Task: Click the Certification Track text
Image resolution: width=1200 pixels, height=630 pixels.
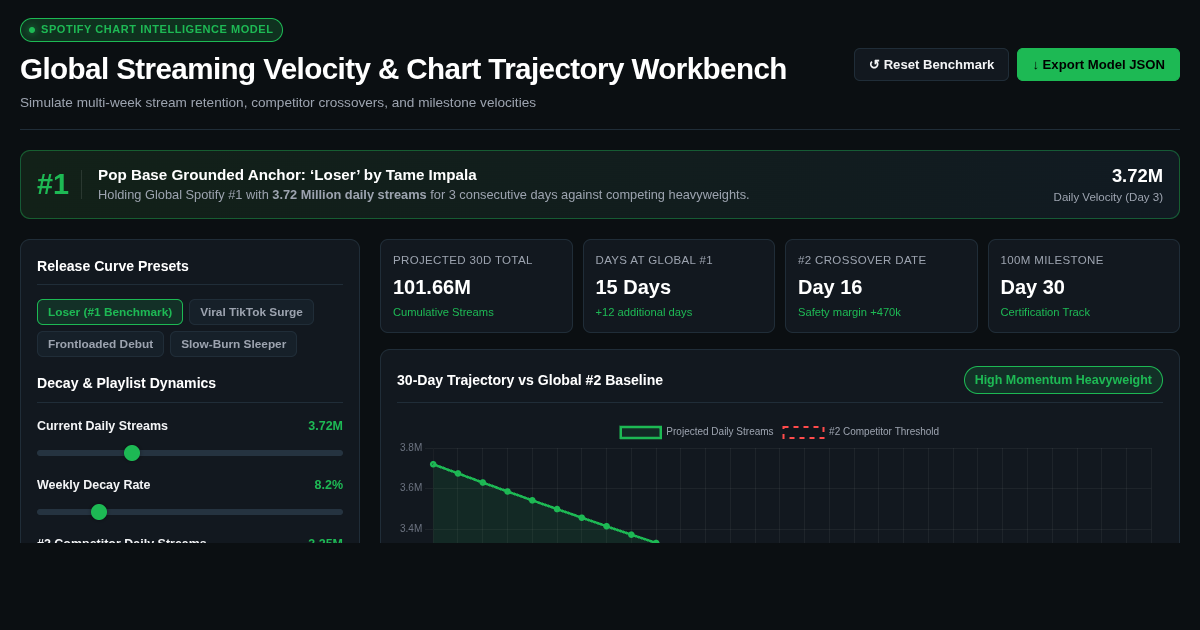Action: 1045,312
